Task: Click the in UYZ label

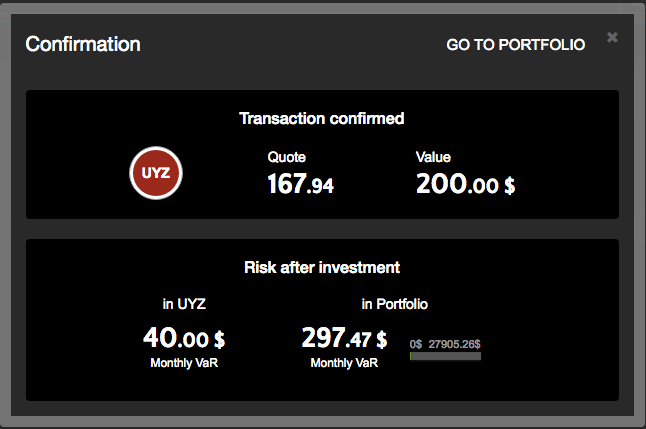Action: click(x=184, y=303)
